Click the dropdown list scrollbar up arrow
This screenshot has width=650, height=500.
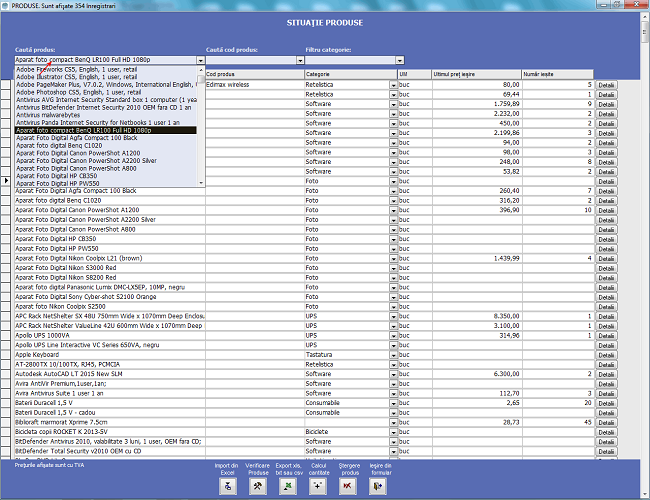[201, 70]
